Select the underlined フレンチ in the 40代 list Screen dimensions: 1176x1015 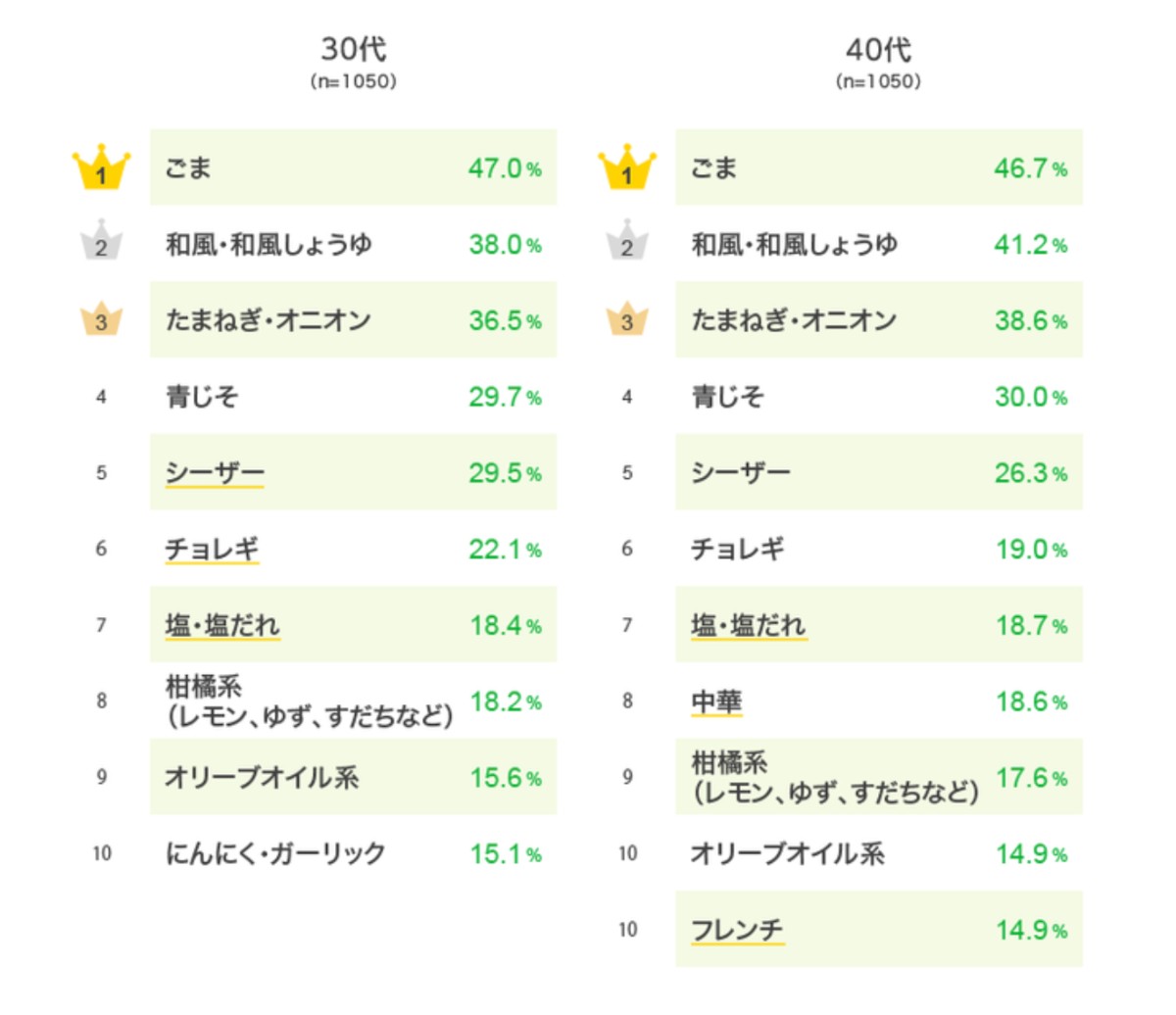pyautogui.click(x=737, y=930)
